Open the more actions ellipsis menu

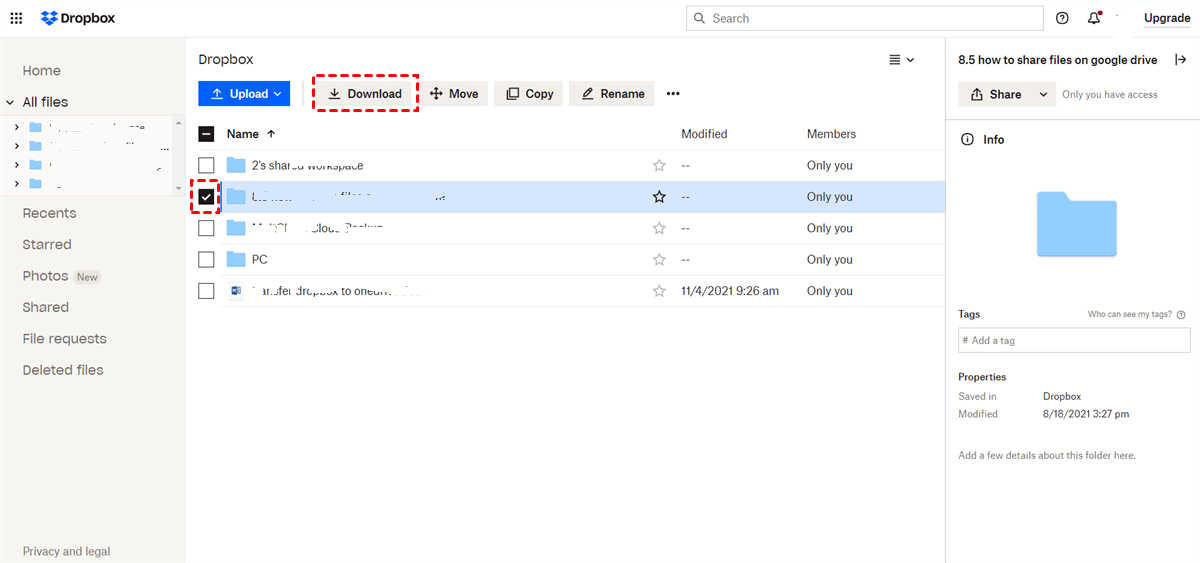point(673,94)
